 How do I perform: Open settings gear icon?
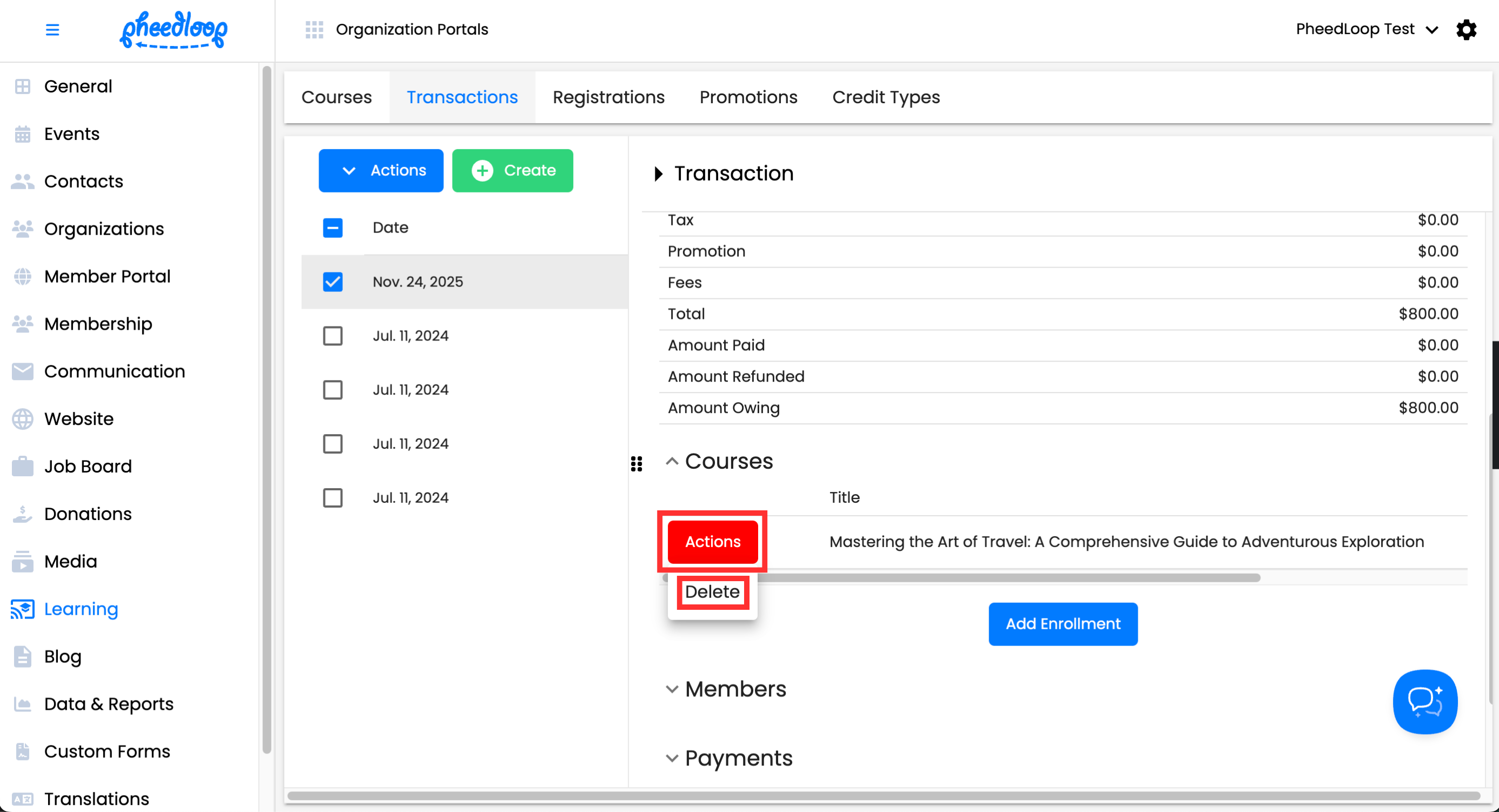click(x=1466, y=29)
